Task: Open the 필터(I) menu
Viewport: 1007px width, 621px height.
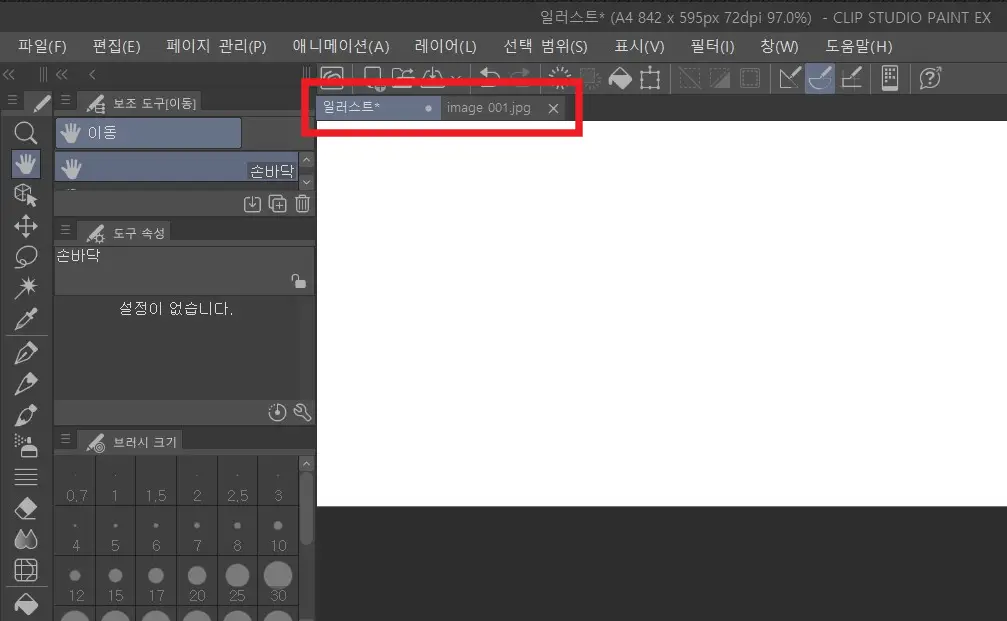Action: [x=712, y=46]
